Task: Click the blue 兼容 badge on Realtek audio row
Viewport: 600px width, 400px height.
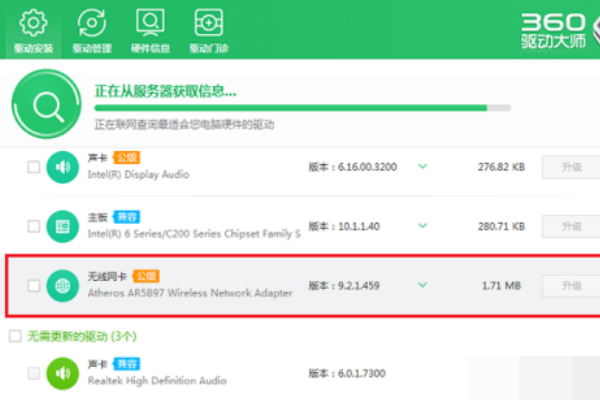Action: coord(127,364)
